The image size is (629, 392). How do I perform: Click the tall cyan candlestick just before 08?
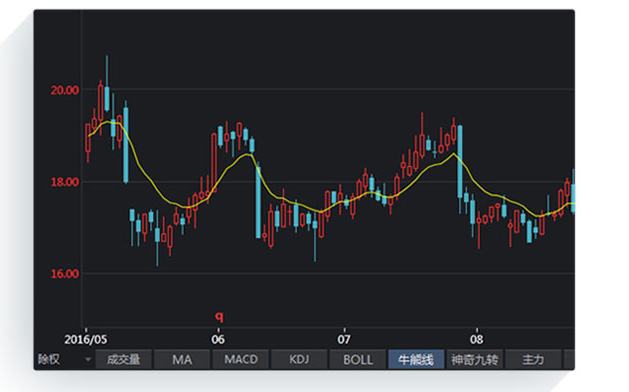click(x=460, y=161)
